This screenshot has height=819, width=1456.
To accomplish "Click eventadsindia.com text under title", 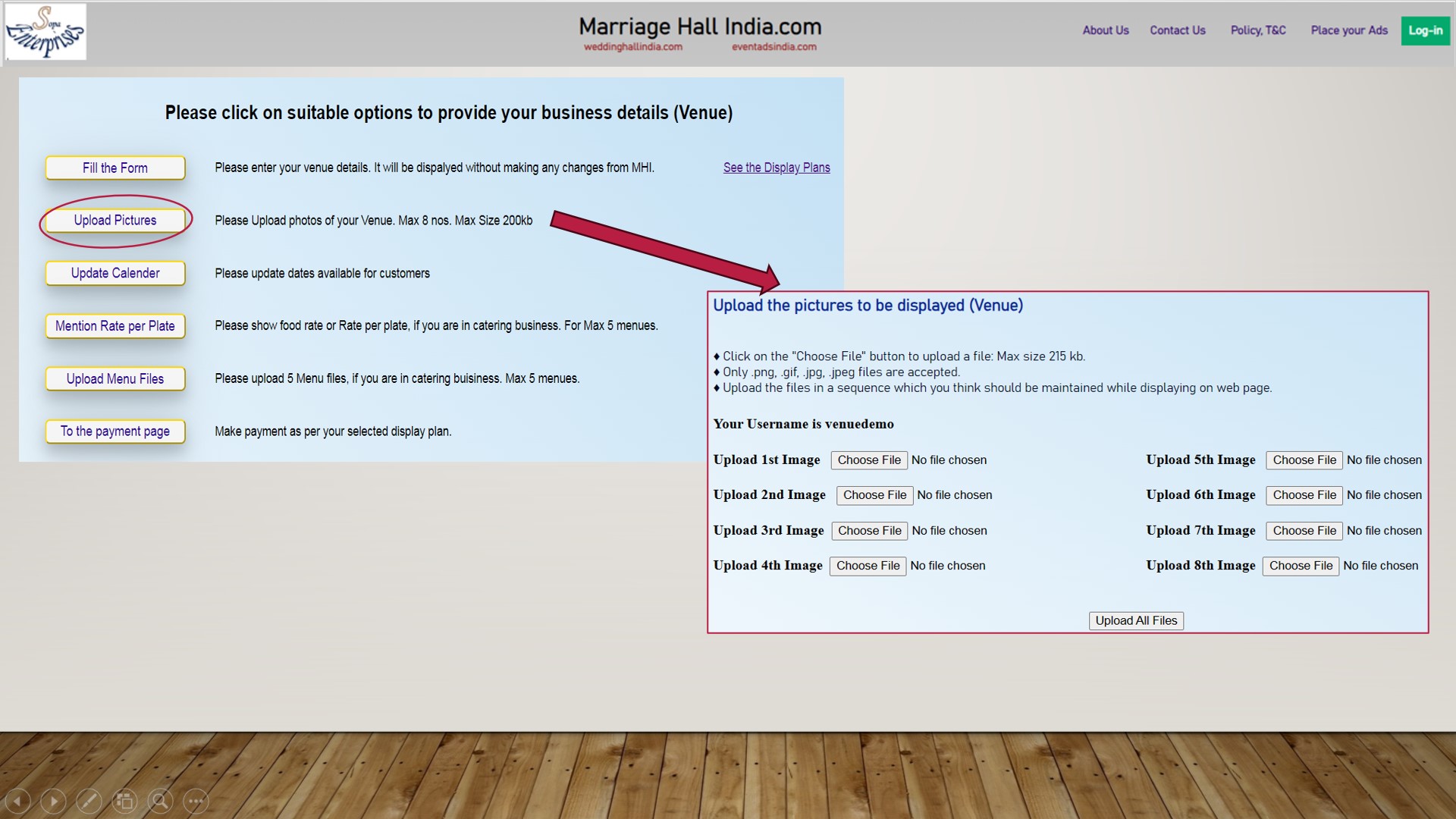I will [774, 47].
